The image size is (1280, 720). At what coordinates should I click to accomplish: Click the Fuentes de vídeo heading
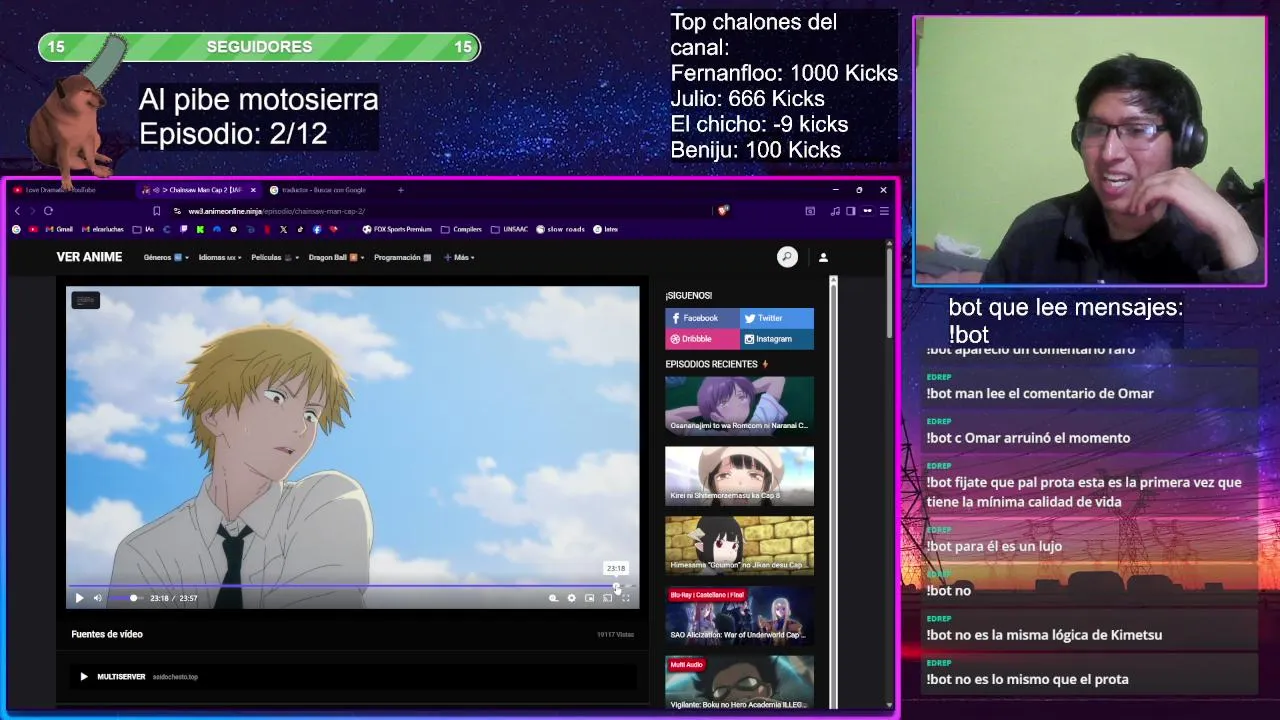tap(107, 634)
